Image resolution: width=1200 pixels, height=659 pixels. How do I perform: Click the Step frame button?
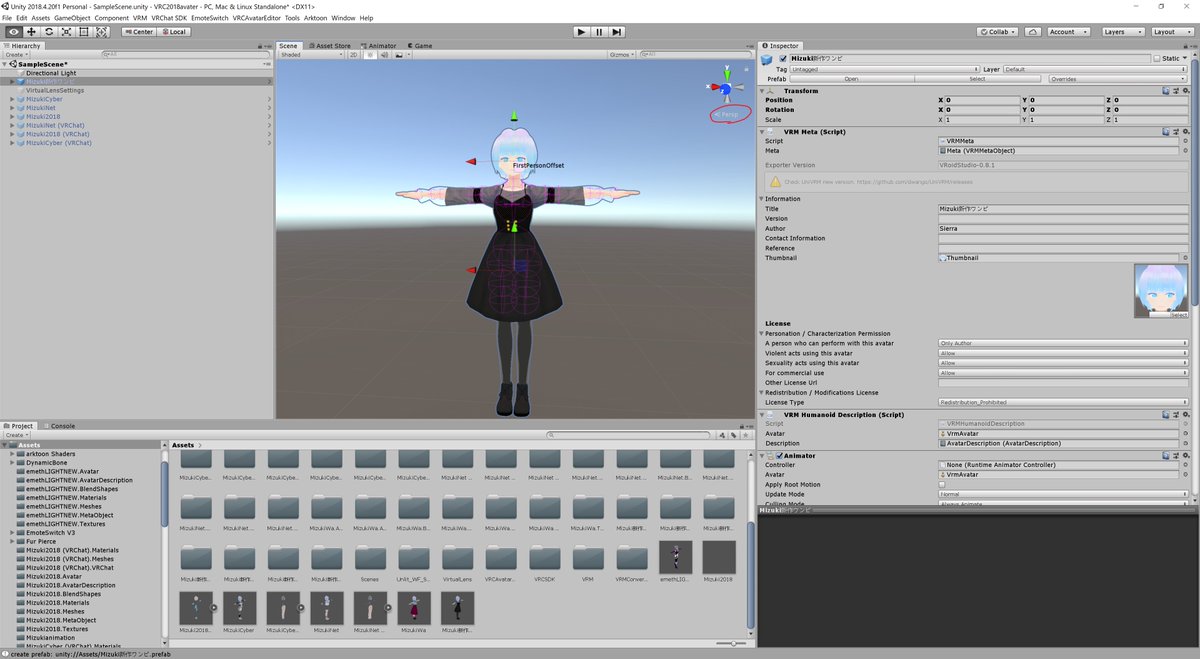[617, 32]
